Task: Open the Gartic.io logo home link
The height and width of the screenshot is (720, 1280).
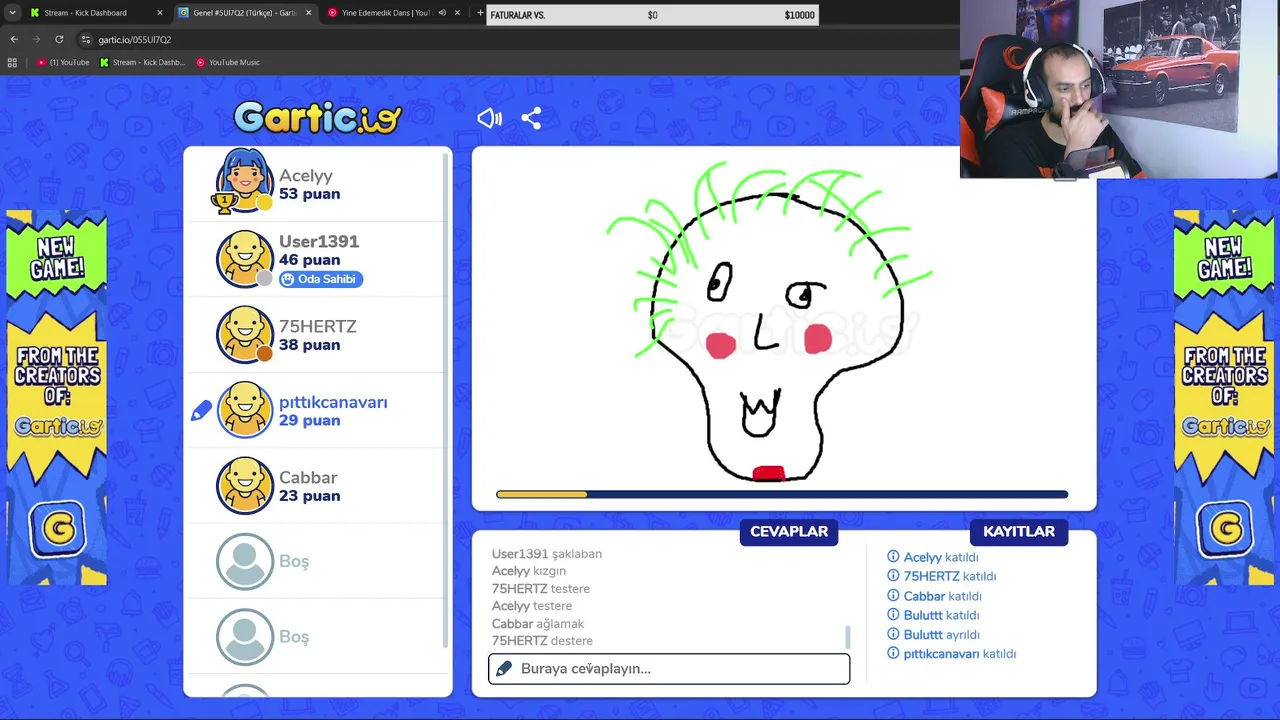Action: [317, 117]
